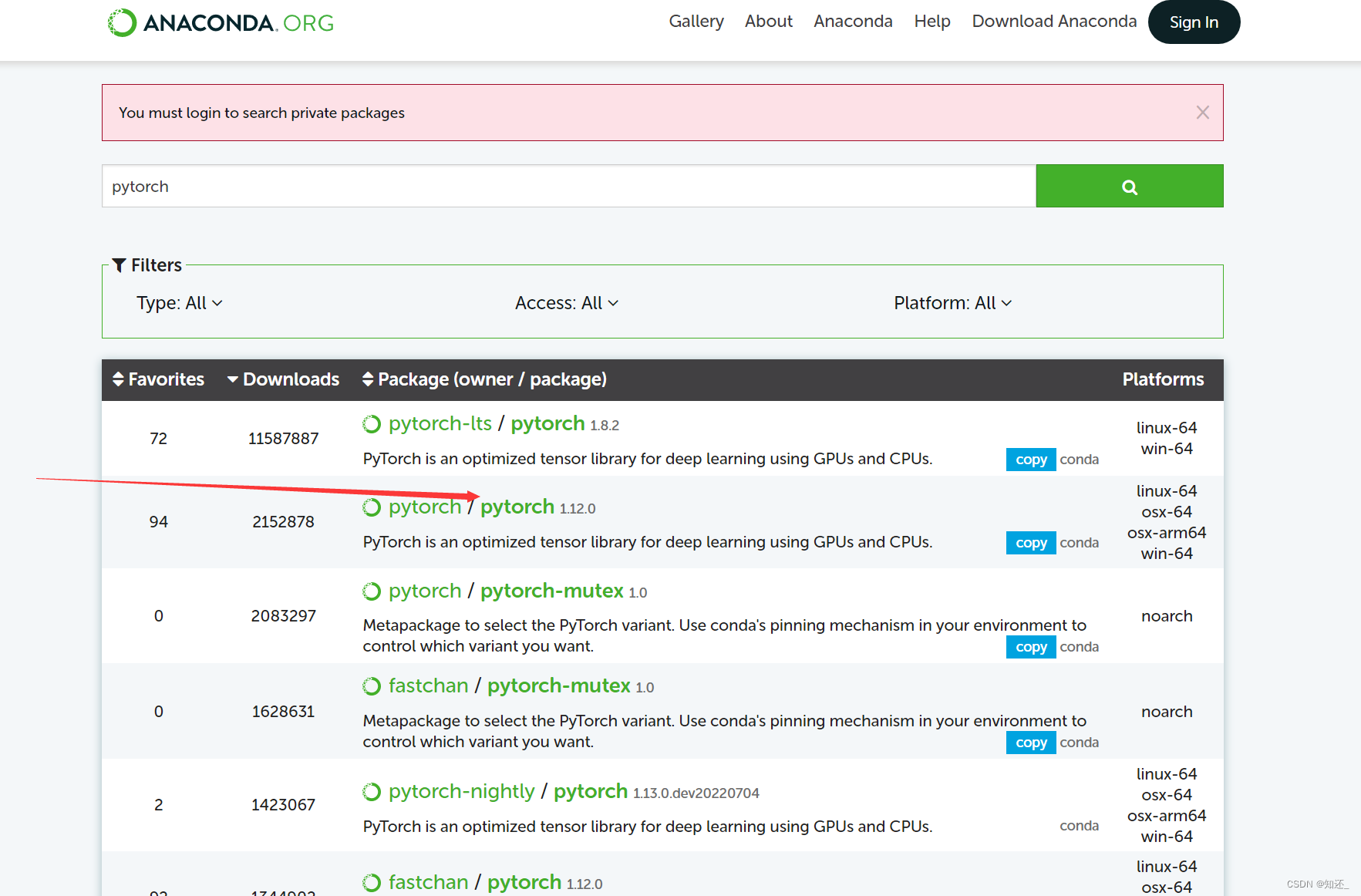Open the Type: All filter dropdown
The height and width of the screenshot is (896, 1361).
pos(179,303)
